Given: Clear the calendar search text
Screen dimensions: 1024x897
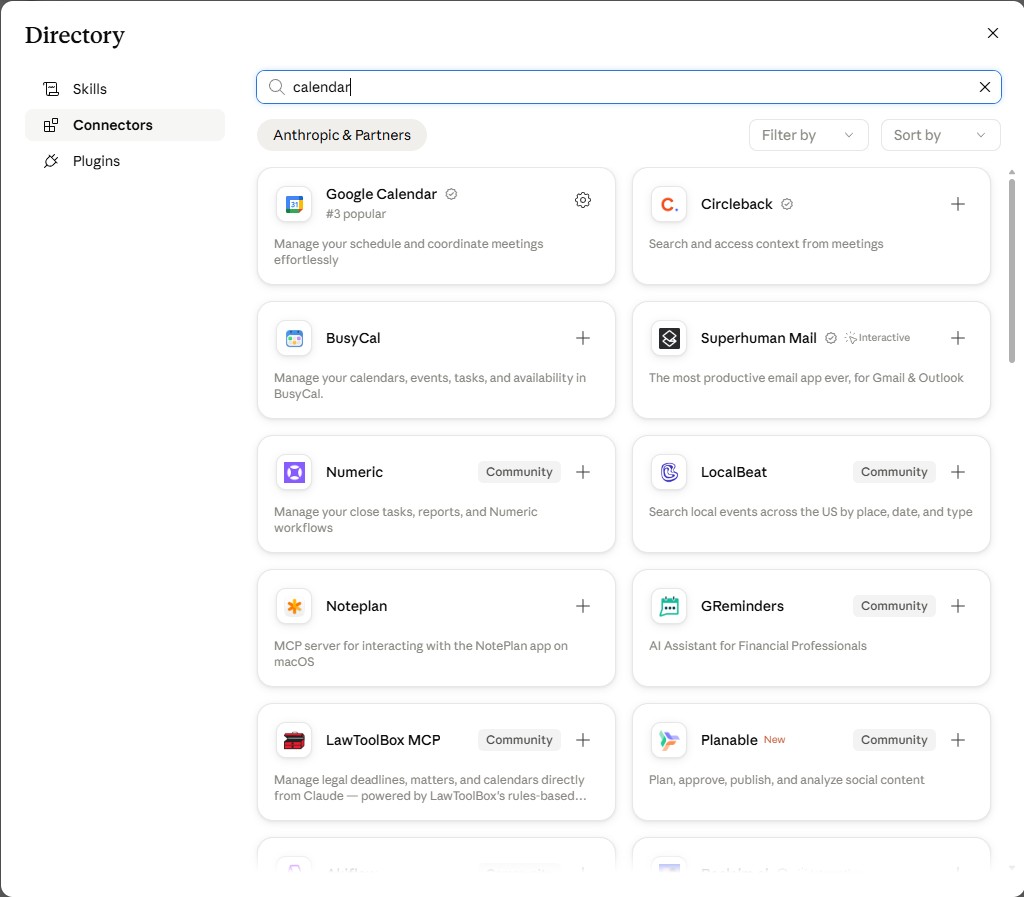Looking at the screenshot, I should pyautogui.click(x=985, y=87).
